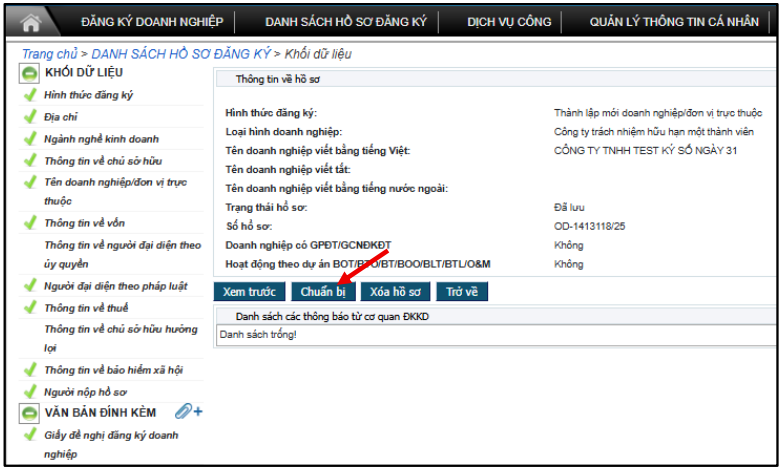Add attachment using the paperclip plus icon
Screen dimensions: 779x471
click(189, 411)
